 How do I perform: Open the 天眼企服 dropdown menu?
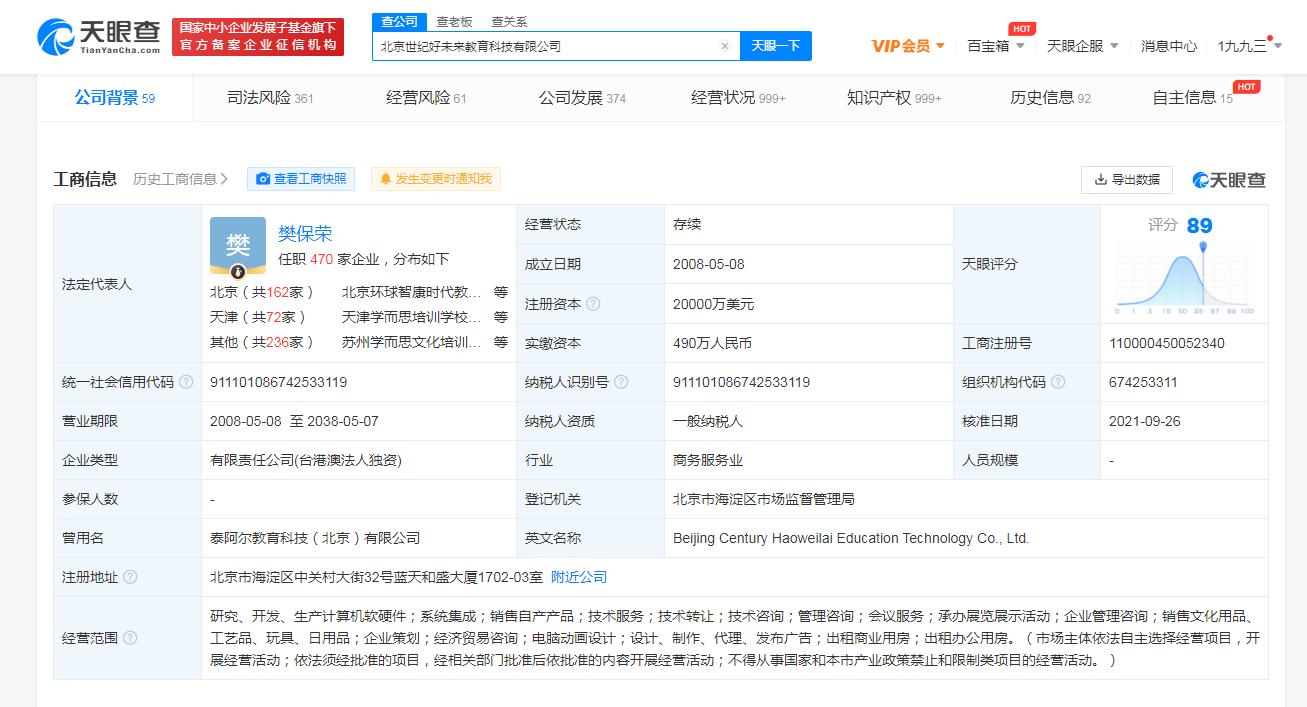point(1083,46)
